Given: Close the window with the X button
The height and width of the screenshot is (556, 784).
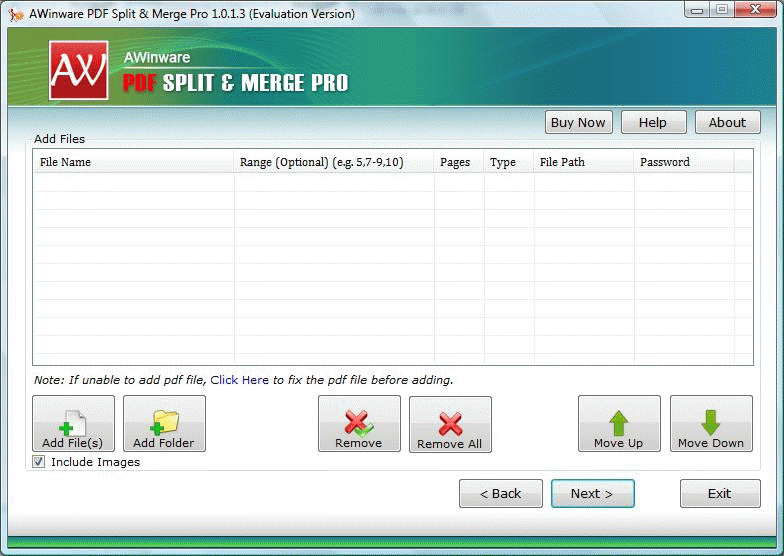Looking at the screenshot, I should (756, 10).
